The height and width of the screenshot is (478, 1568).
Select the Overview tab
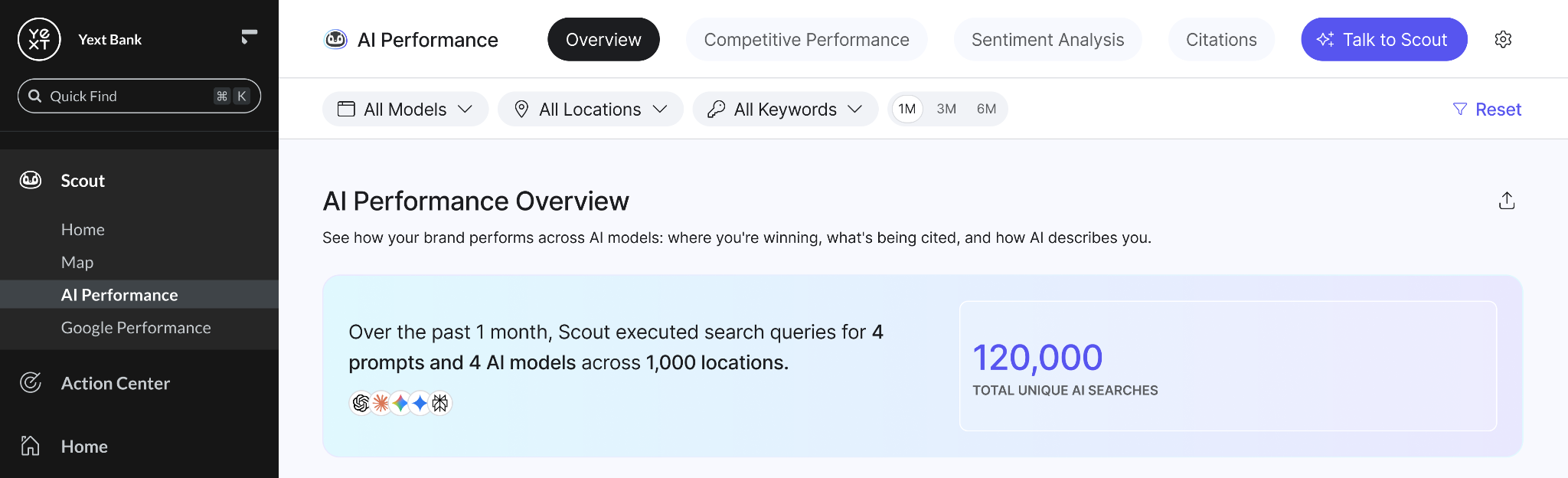click(603, 39)
